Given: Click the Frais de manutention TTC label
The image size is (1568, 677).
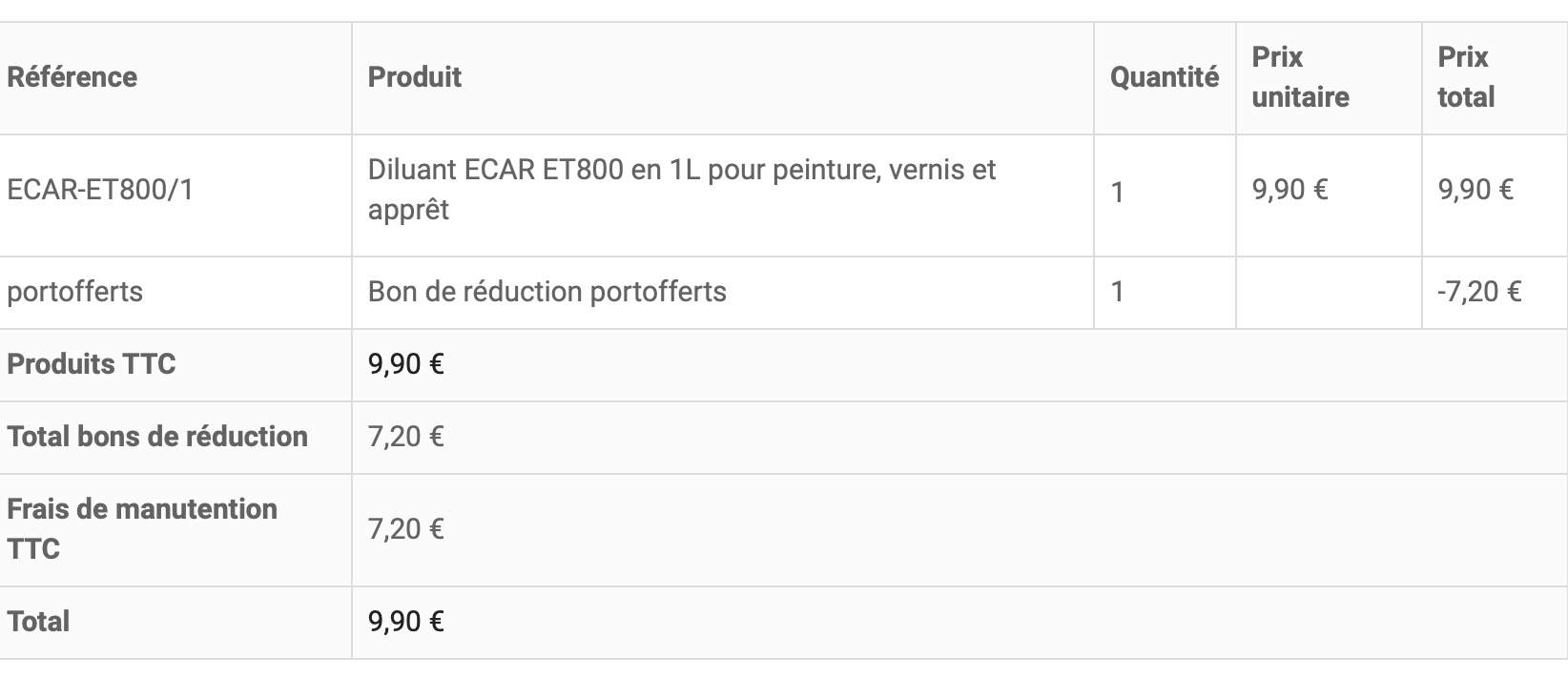Looking at the screenshot, I should coord(142,528).
